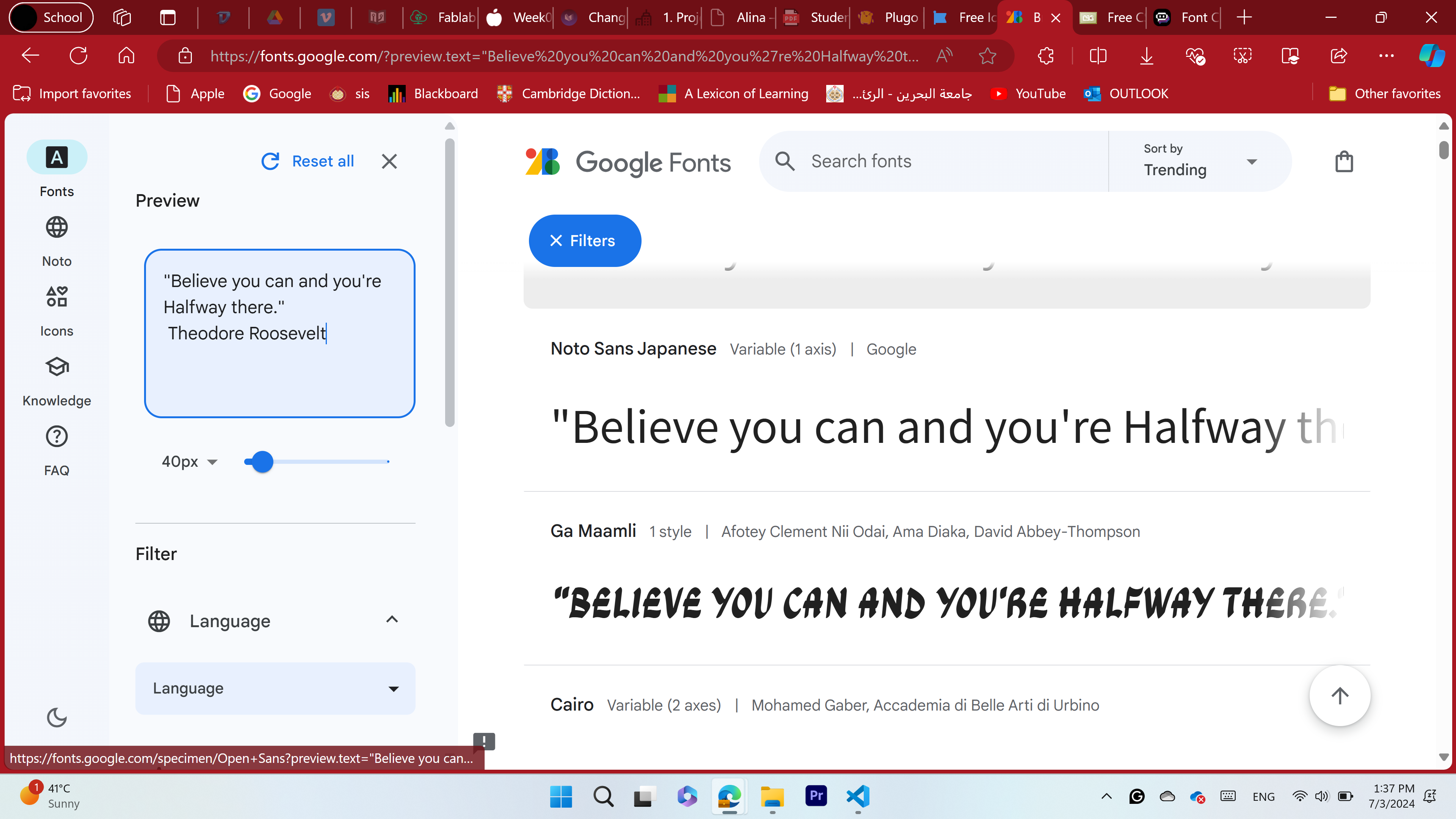
Task: Collapse the Language filter section
Action: point(392,620)
